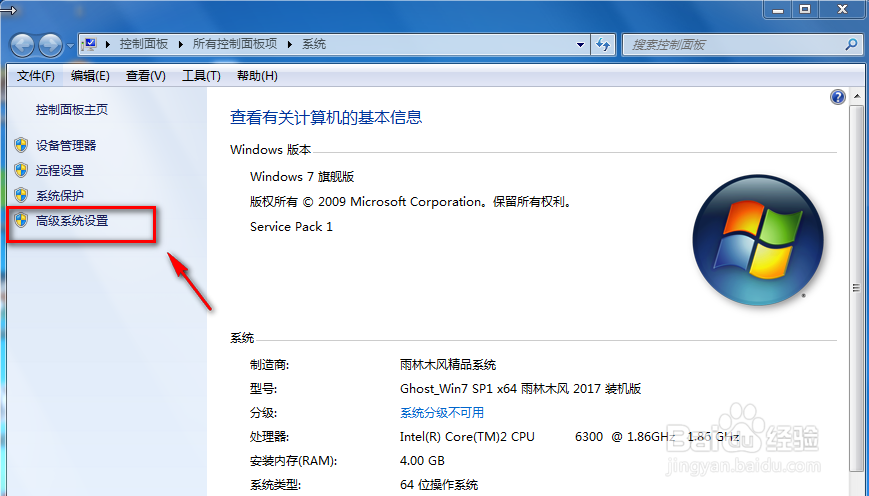Close the System window
Image resolution: width=869 pixels, height=496 pixels.
tap(842, 9)
